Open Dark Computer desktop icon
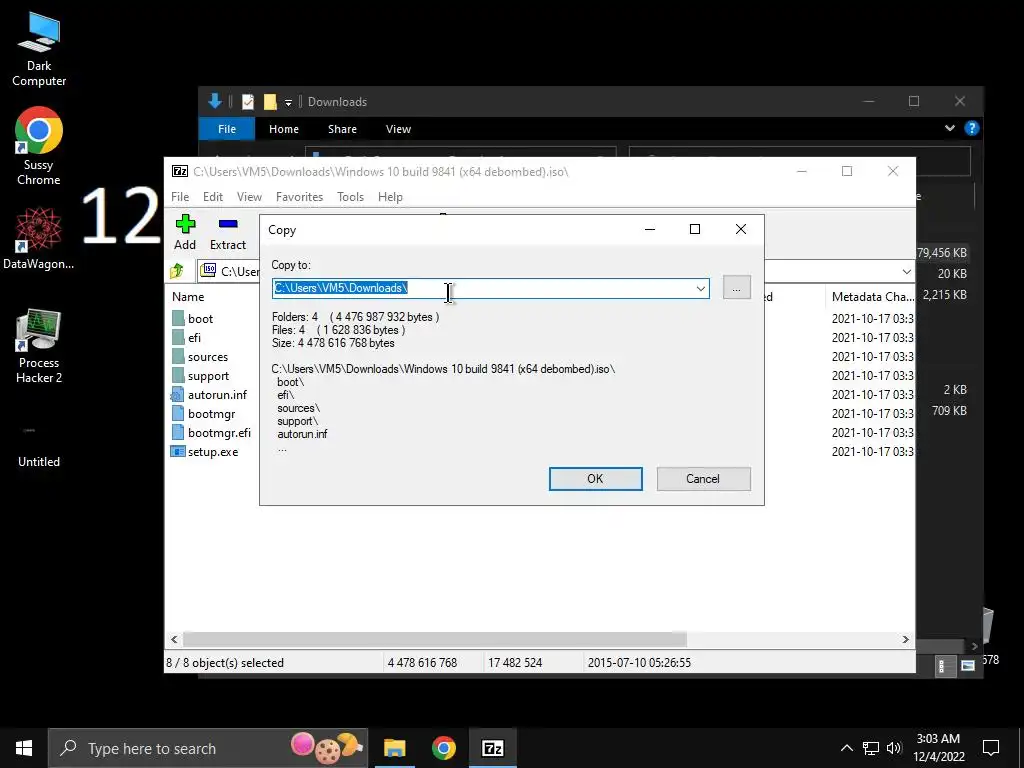The height and width of the screenshot is (768, 1024). [x=39, y=50]
